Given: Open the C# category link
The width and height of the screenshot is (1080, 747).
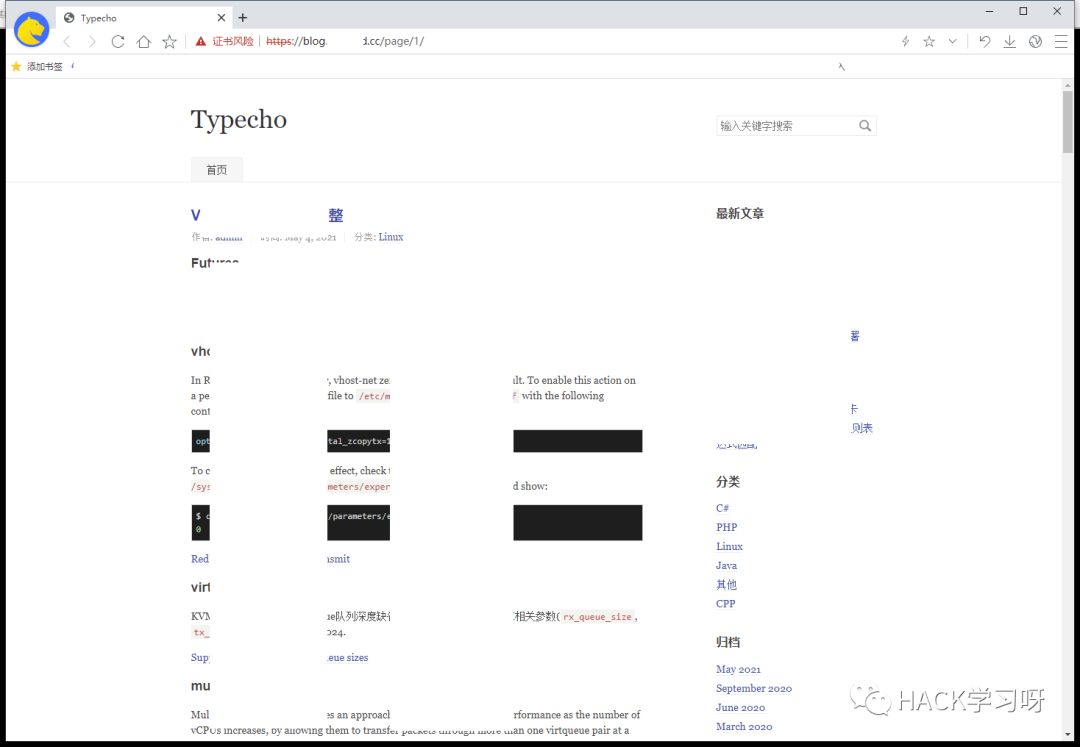Looking at the screenshot, I should click(x=723, y=508).
